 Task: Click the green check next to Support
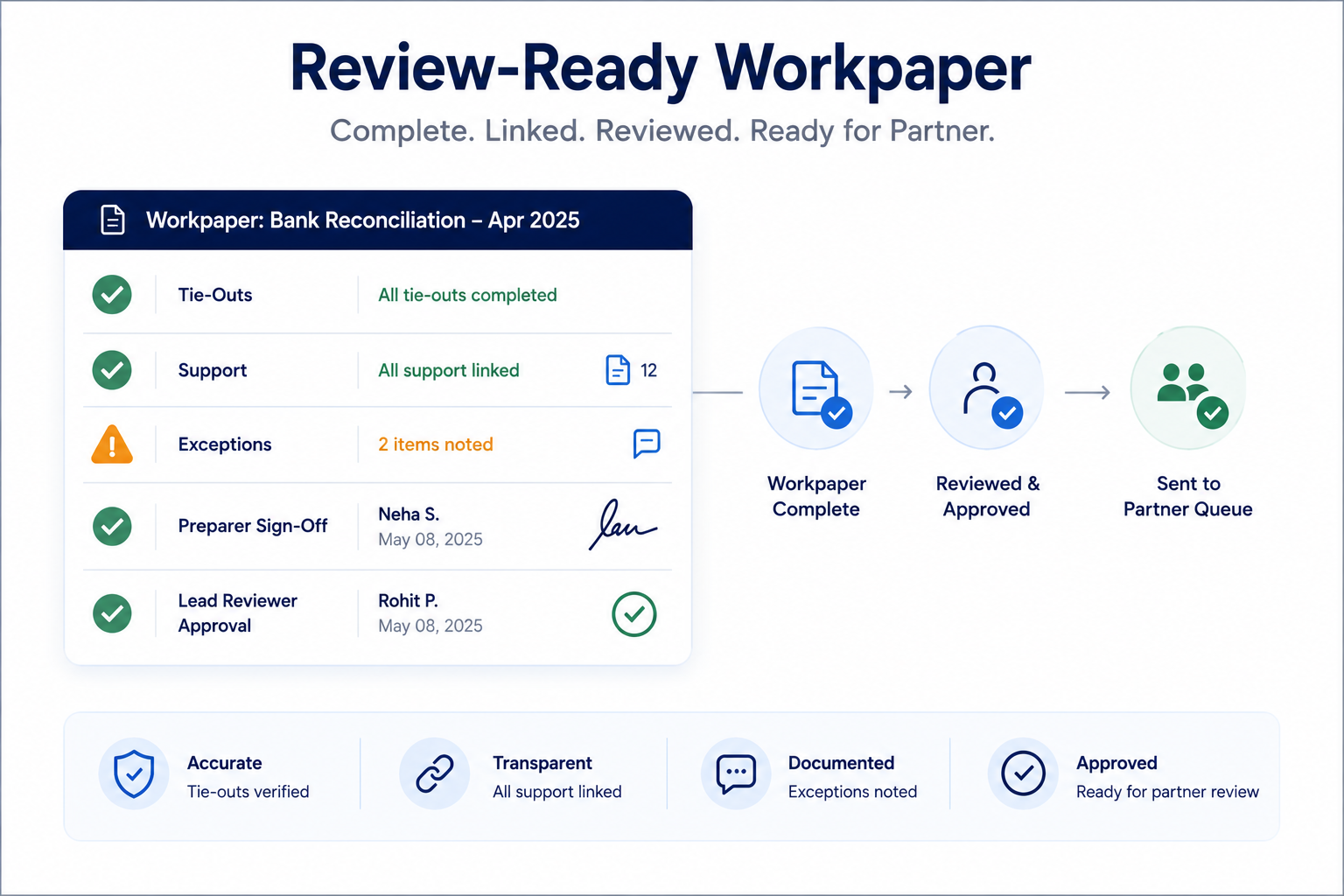[x=112, y=370]
